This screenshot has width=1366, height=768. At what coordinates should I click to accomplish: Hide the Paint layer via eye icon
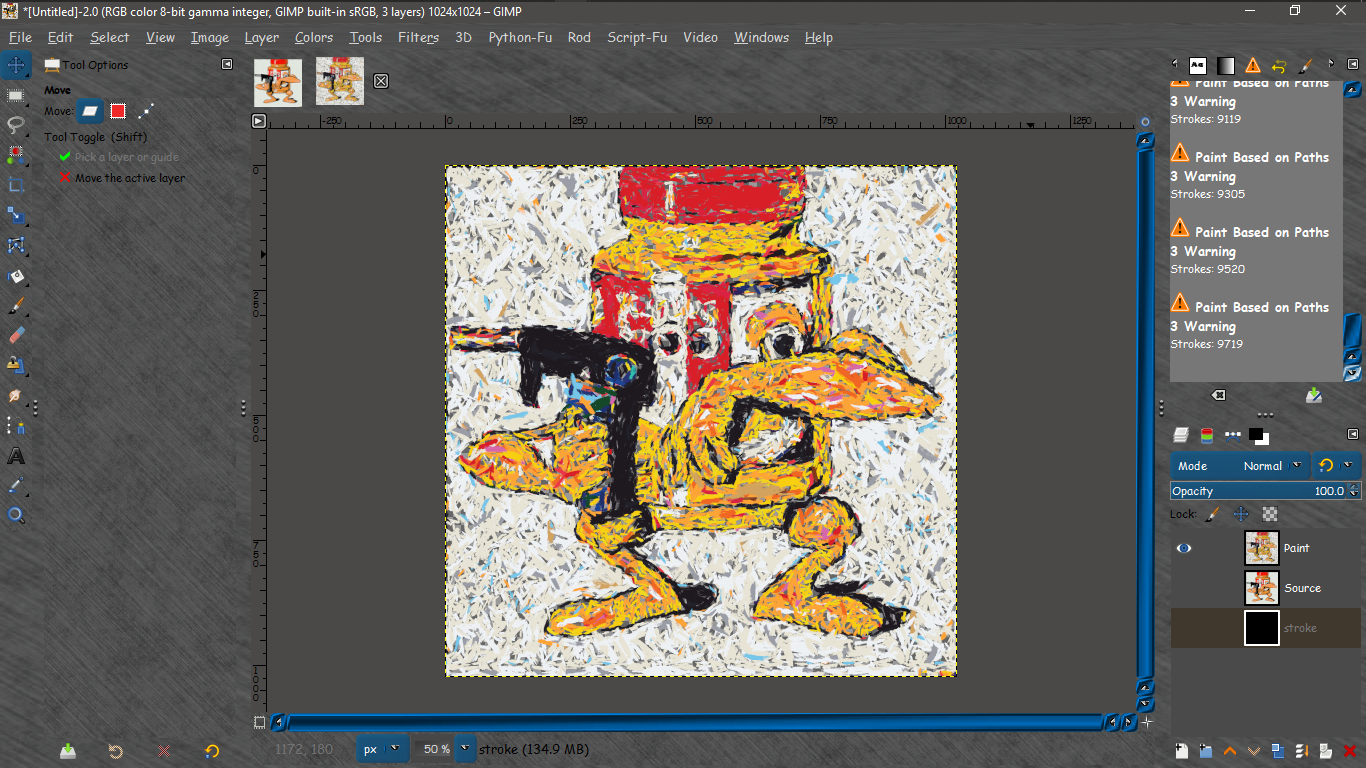1184,548
